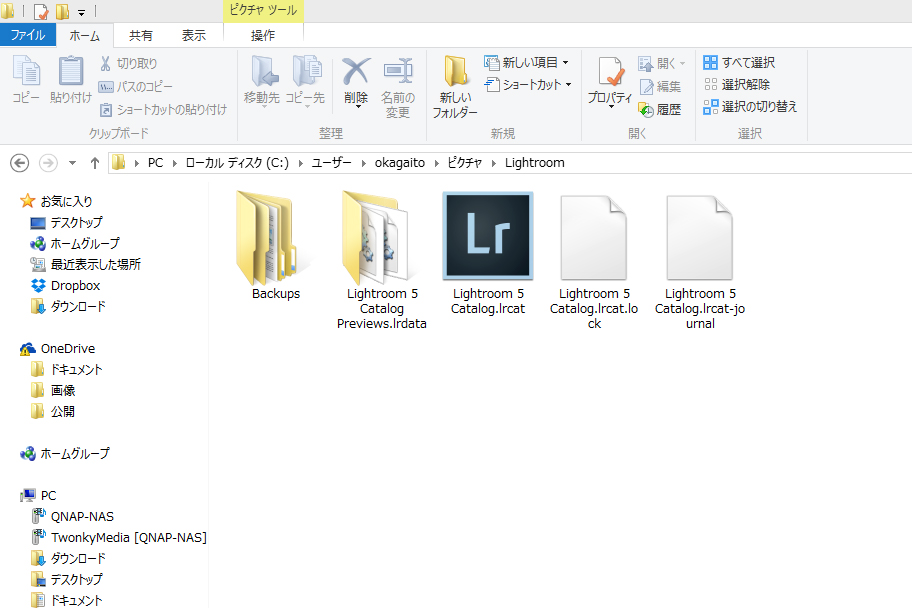
Task: Click the Rename (名前の変更) icon
Action: tap(398, 72)
